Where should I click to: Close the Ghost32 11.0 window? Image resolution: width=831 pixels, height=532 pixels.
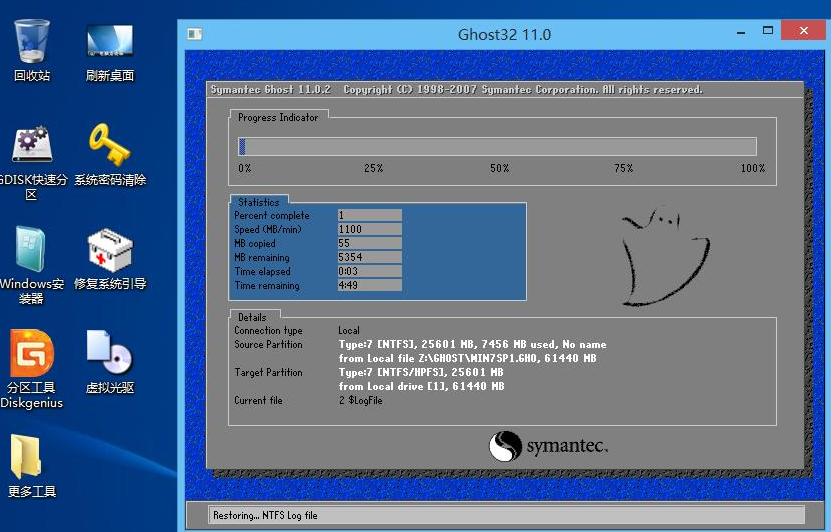click(x=803, y=31)
